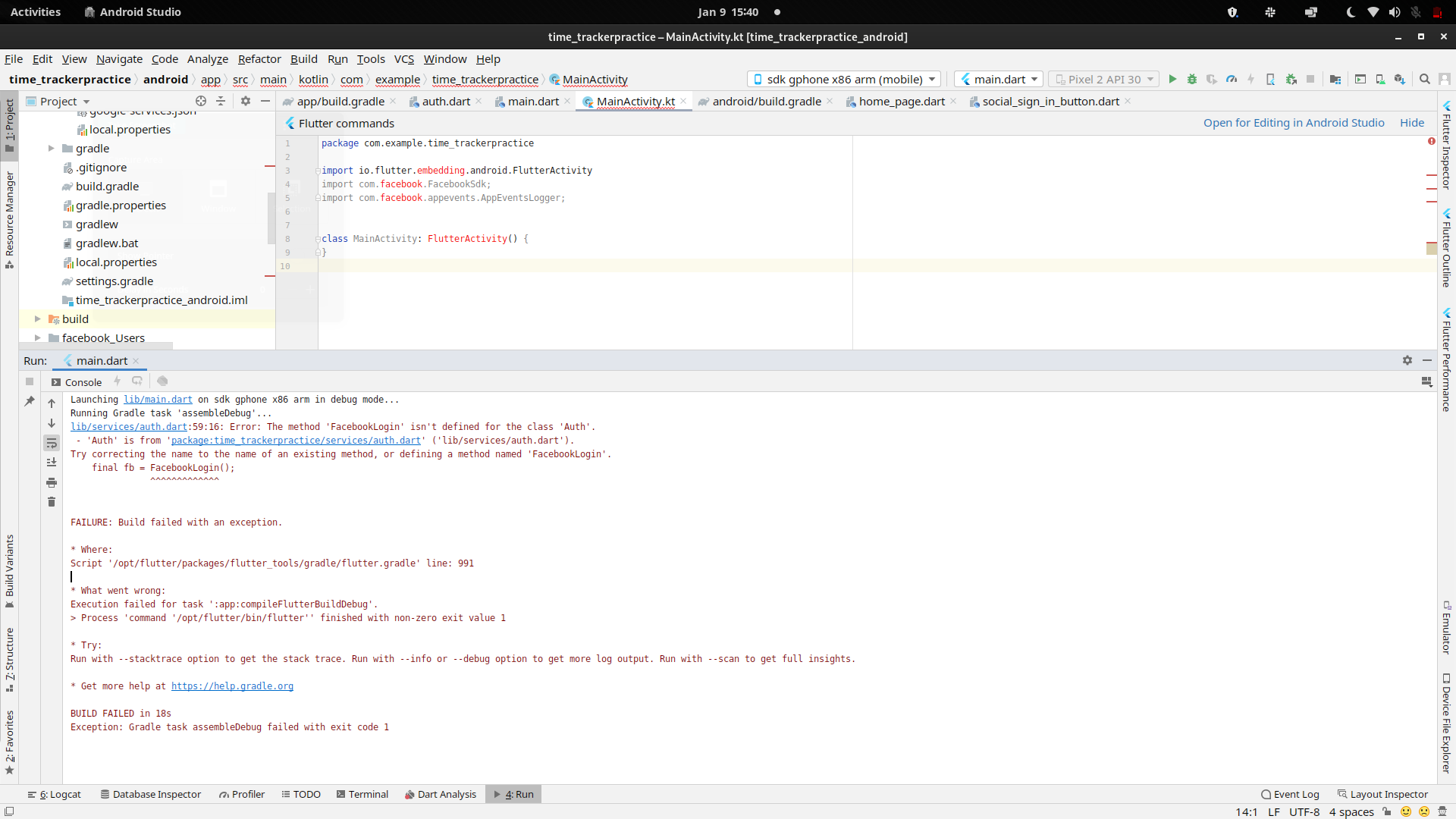Toggle pin tab in Run panel
1456x819 pixels.
30,401
